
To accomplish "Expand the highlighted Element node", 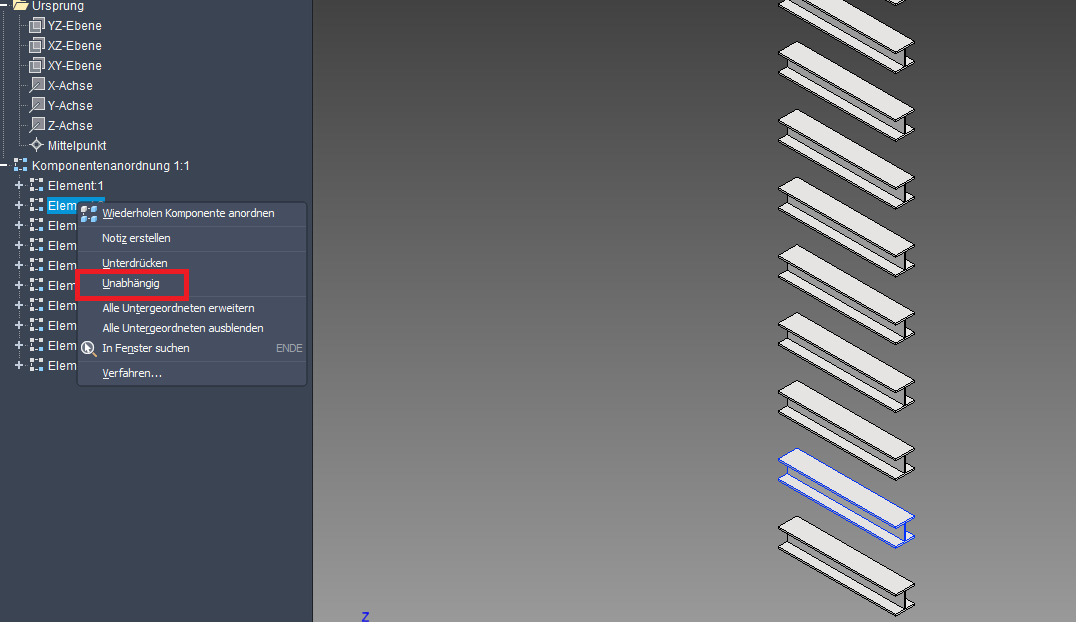I will pyautogui.click(x=19, y=205).
